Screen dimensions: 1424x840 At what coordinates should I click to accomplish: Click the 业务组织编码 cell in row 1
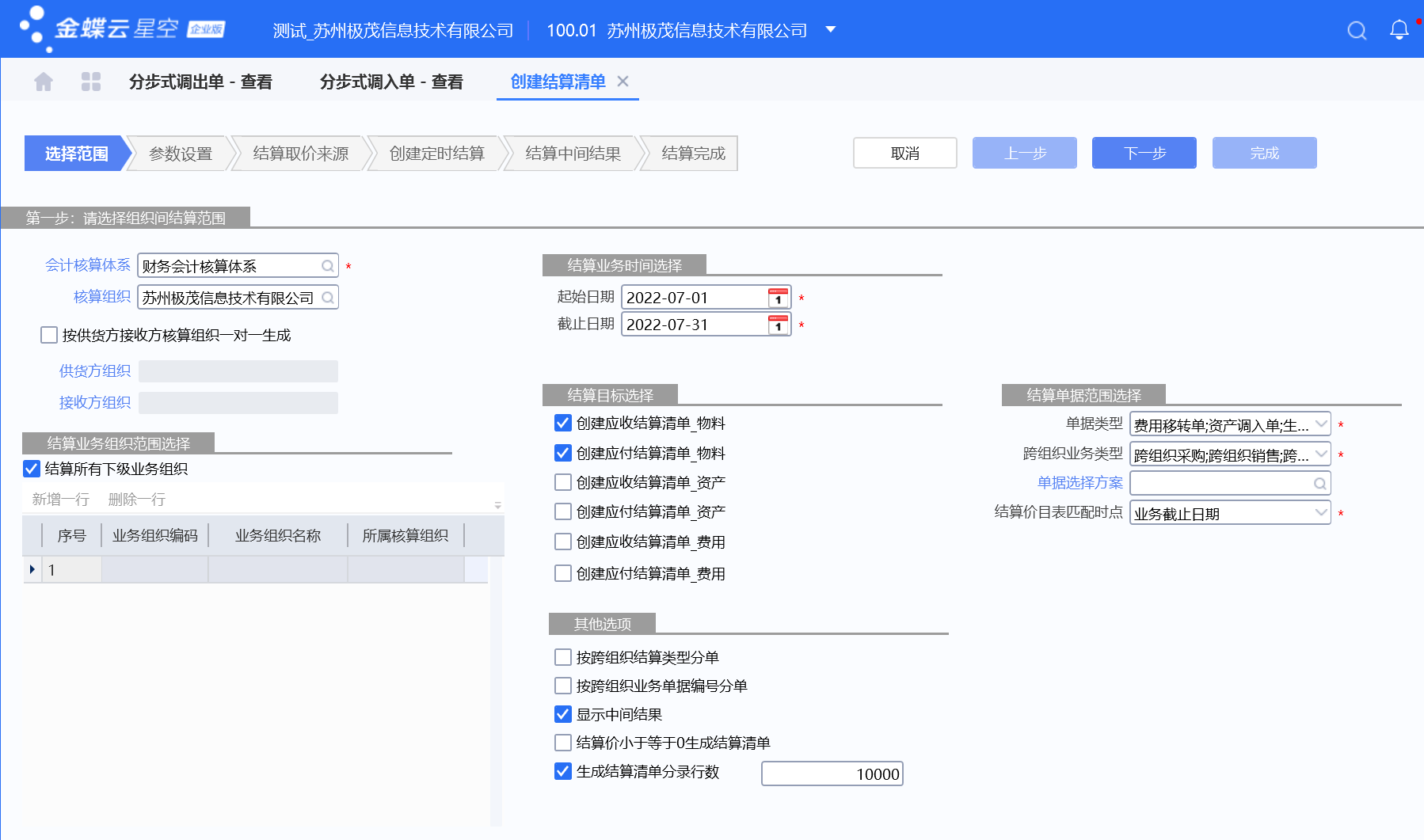tap(155, 569)
